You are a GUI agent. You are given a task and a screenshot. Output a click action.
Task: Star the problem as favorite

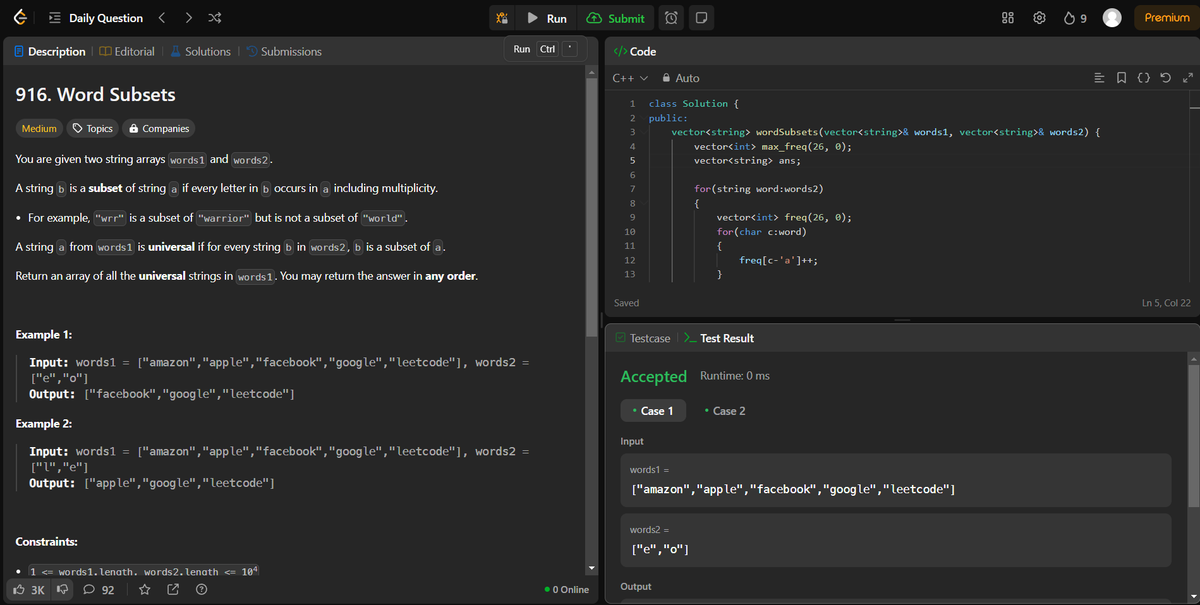pyautogui.click(x=144, y=590)
